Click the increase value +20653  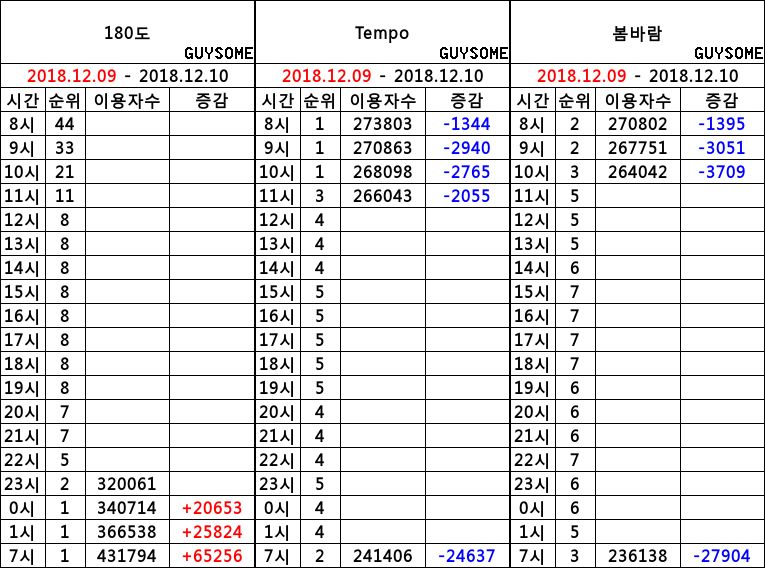coord(212,508)
